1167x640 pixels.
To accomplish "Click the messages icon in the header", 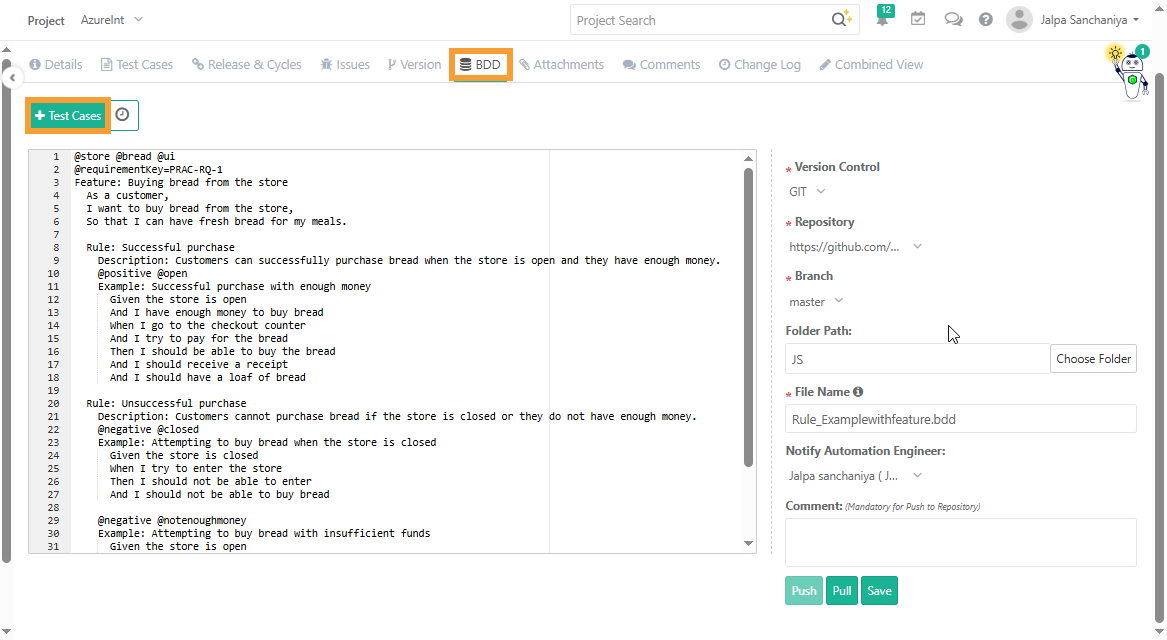I will coord(952,18).
